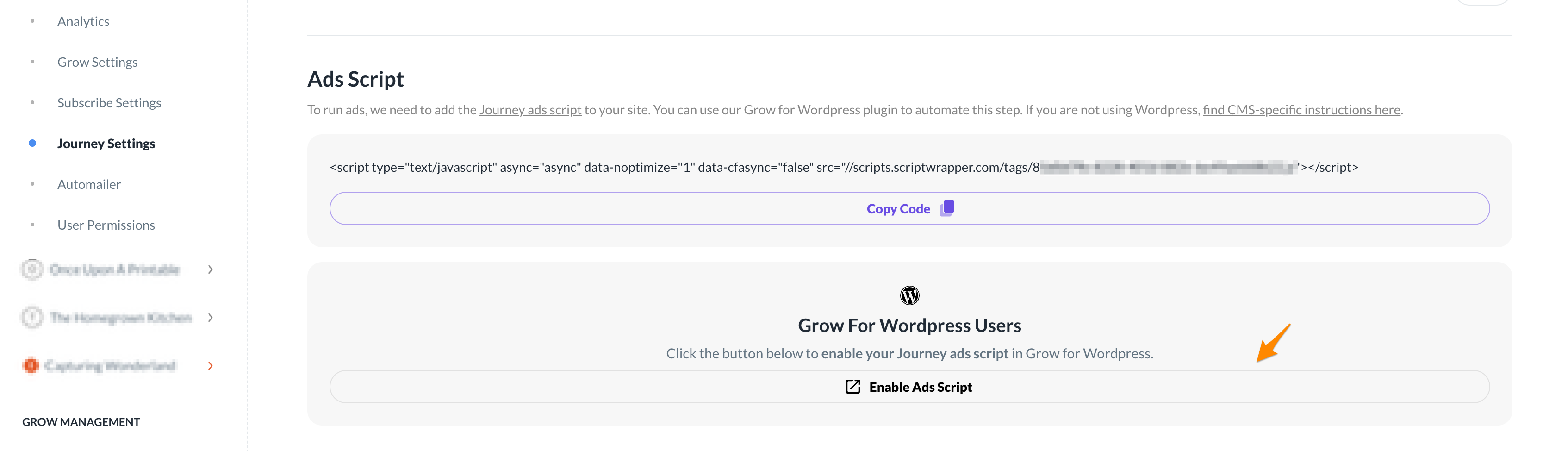This screenshot has height=451, width=1568.
Task: Select Journey Settings in the sidebar
Action: [106, 144]
